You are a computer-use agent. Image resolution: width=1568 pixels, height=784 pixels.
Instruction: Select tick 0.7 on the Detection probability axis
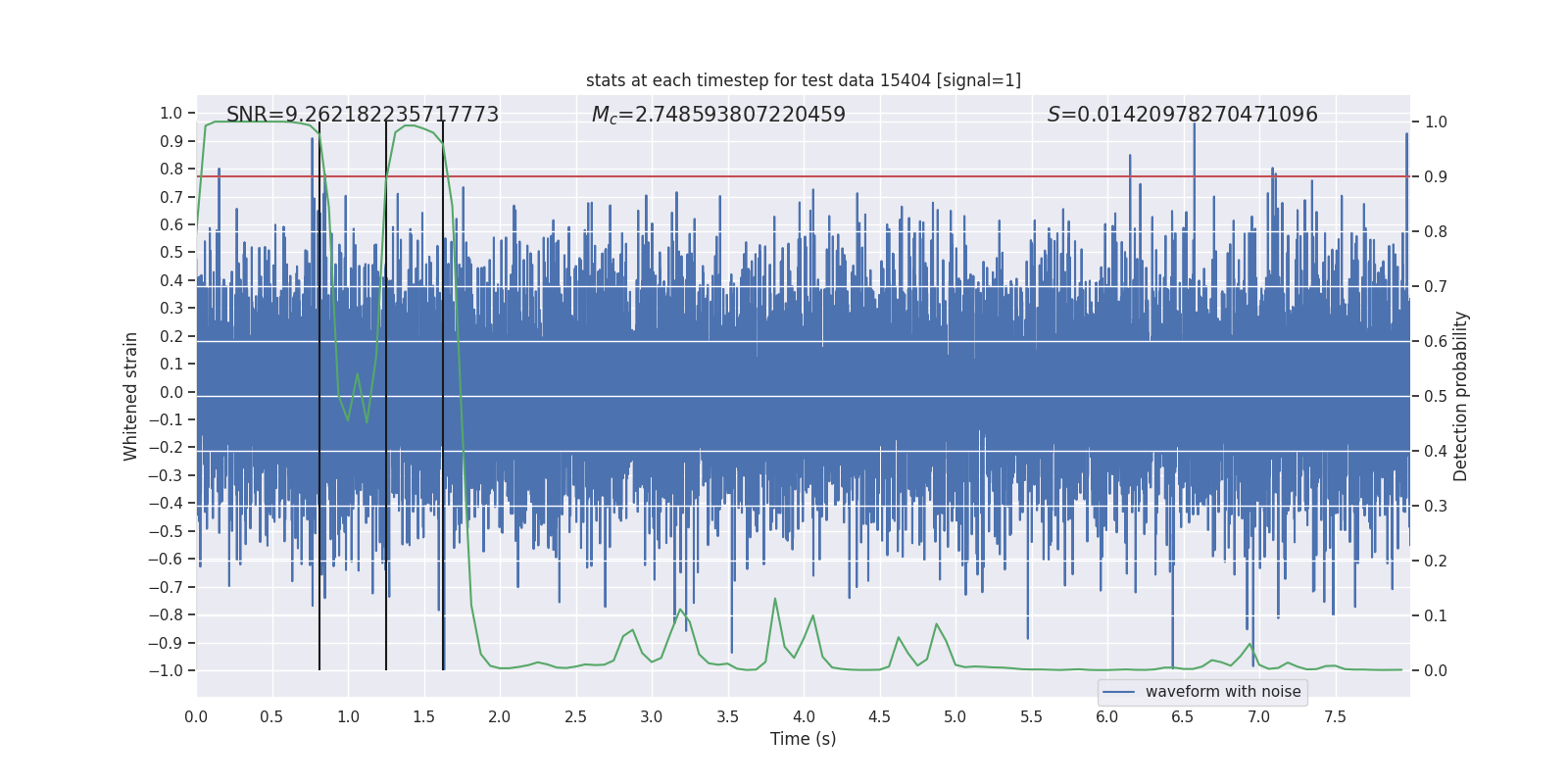[x=1436, y=287]
